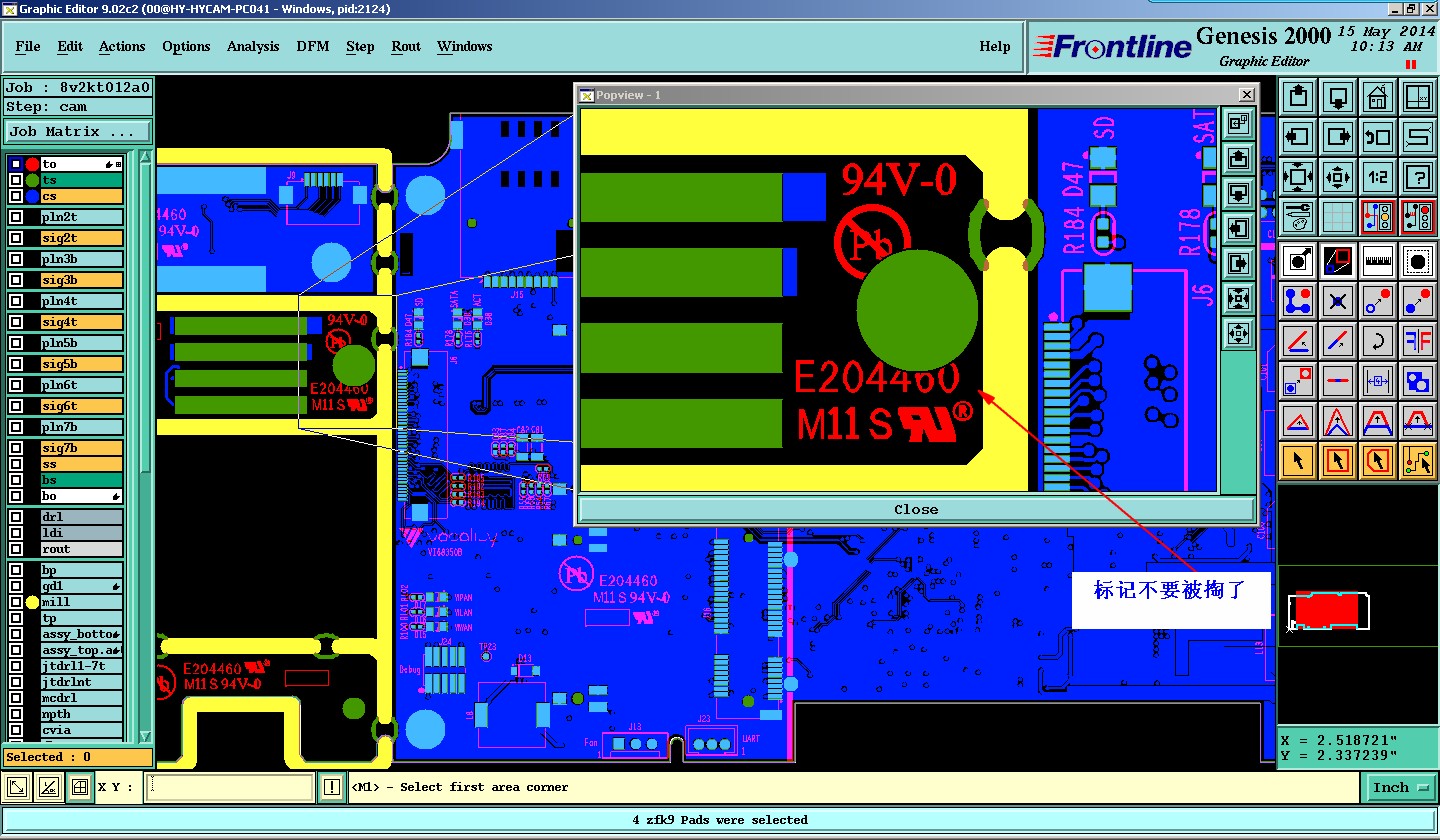
Task: Open the File menu
Action: 28,46
